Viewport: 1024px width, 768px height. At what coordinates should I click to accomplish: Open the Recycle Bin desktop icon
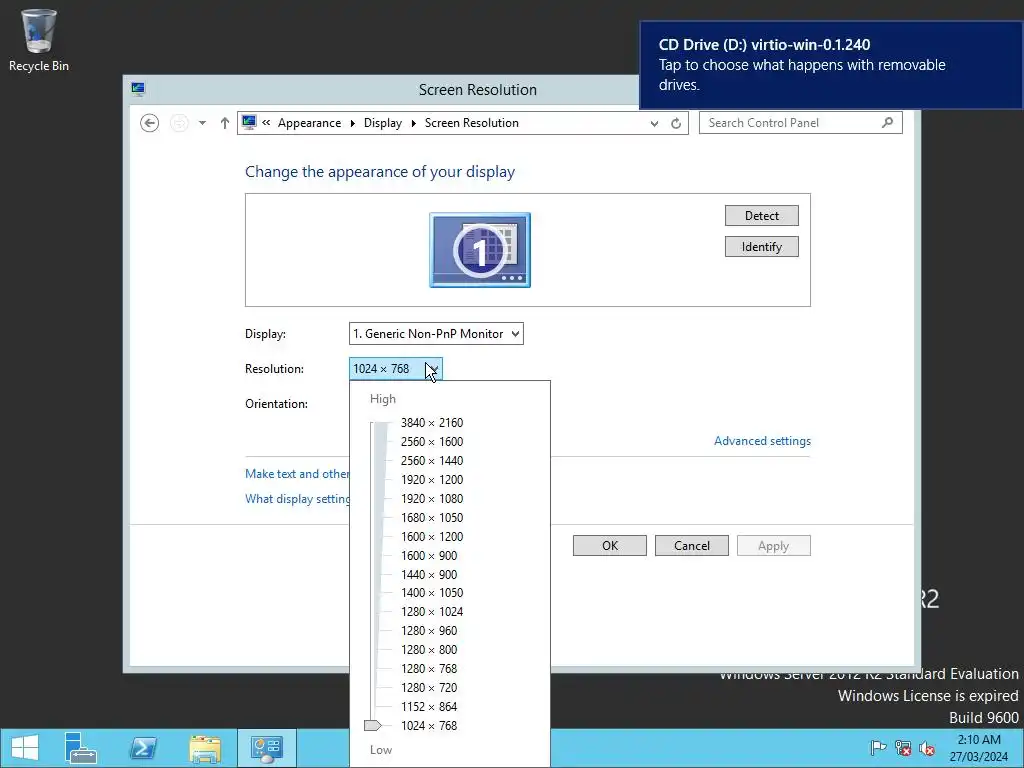pyautogui.click(x=39, y=40)
